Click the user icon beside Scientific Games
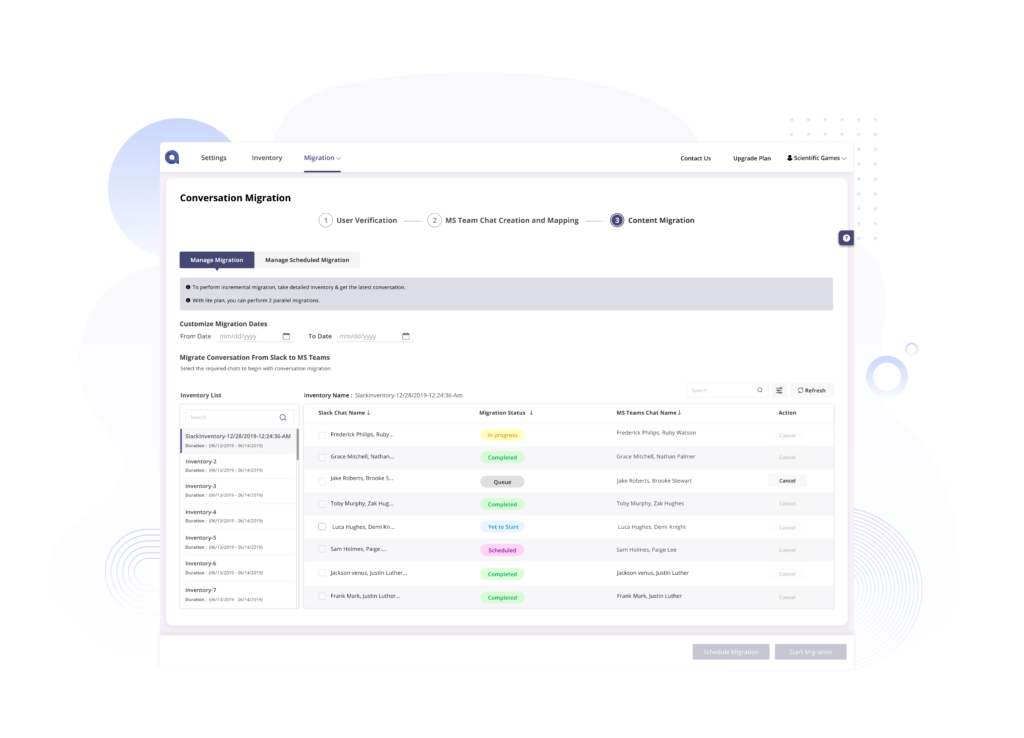The height and width of the screenshot is (738, 1024). point(791,157)
